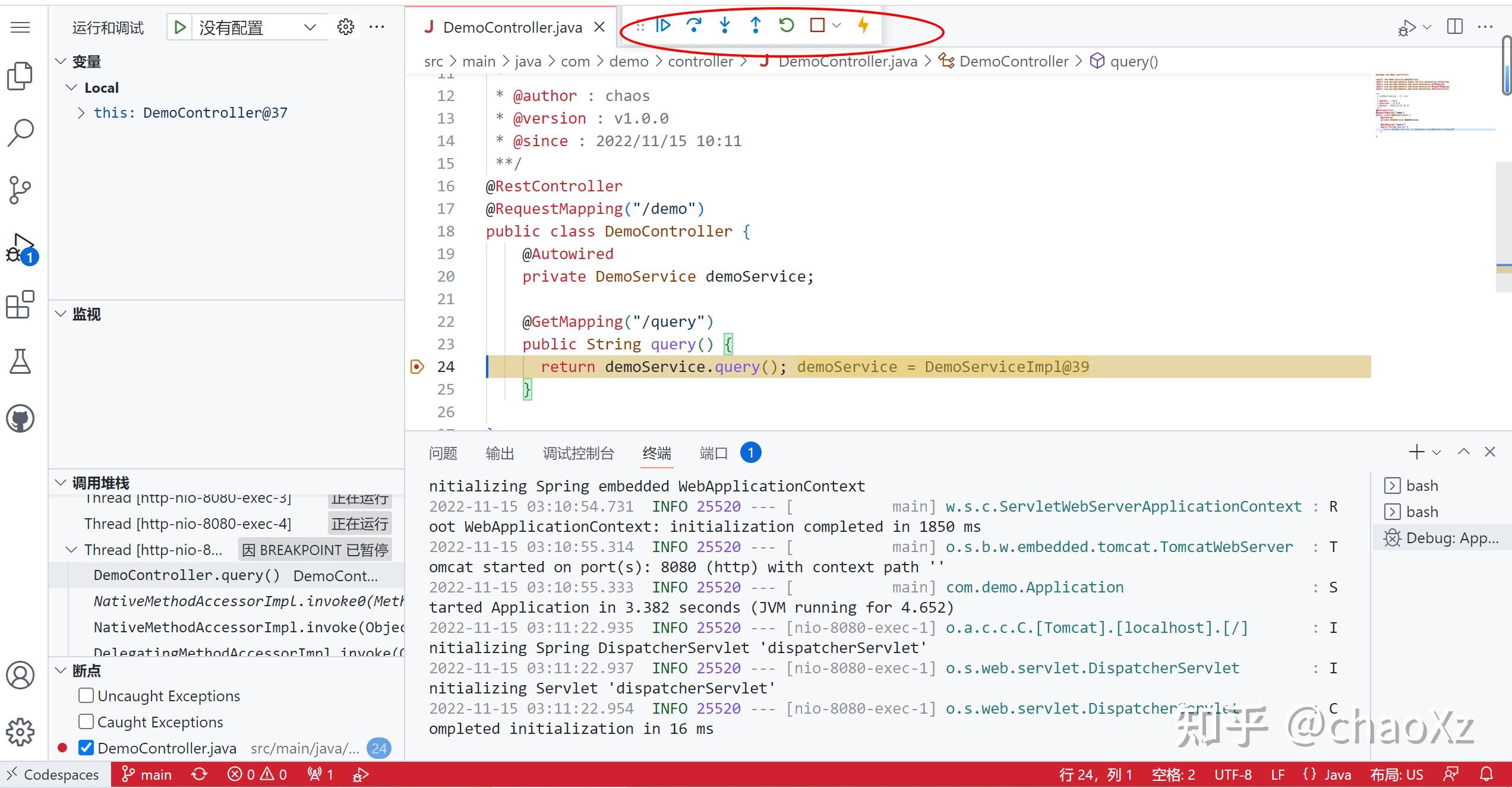Enable the Uncaught Exceptions checkbox

pos(86,695)
